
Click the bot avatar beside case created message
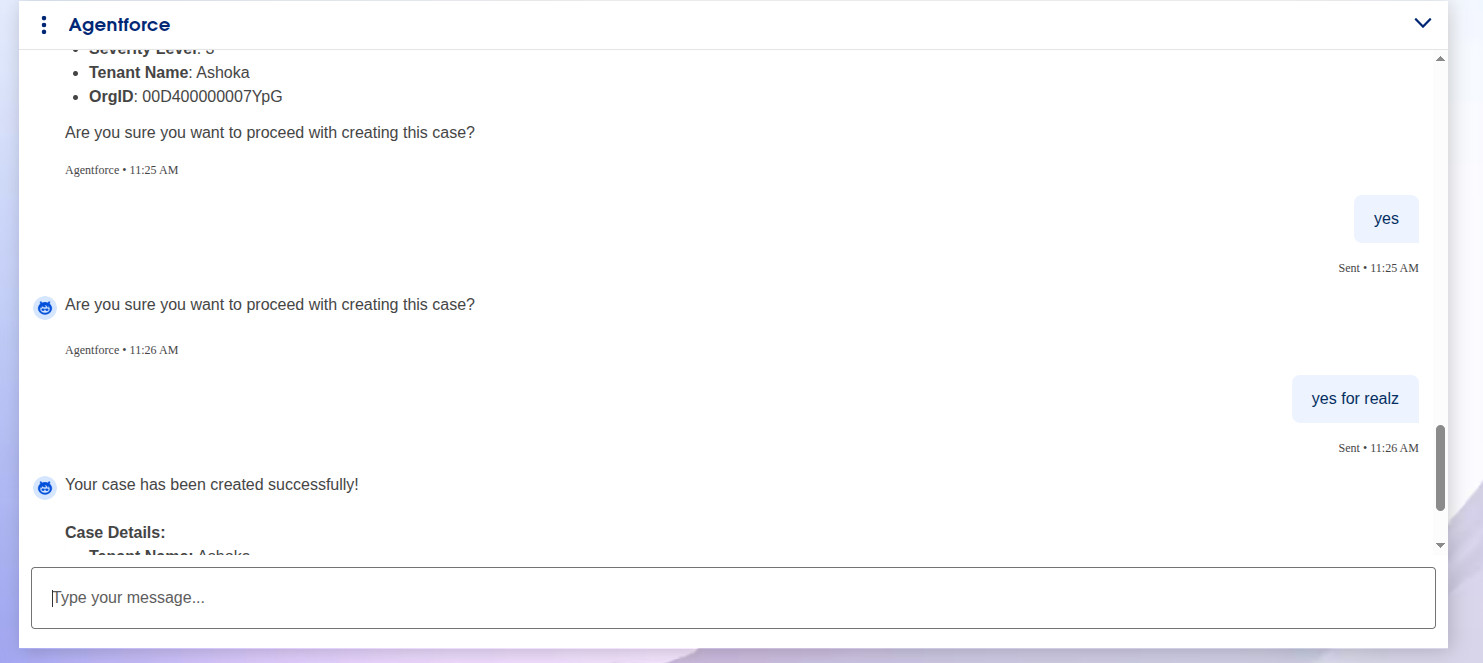(x=45, y=488)
